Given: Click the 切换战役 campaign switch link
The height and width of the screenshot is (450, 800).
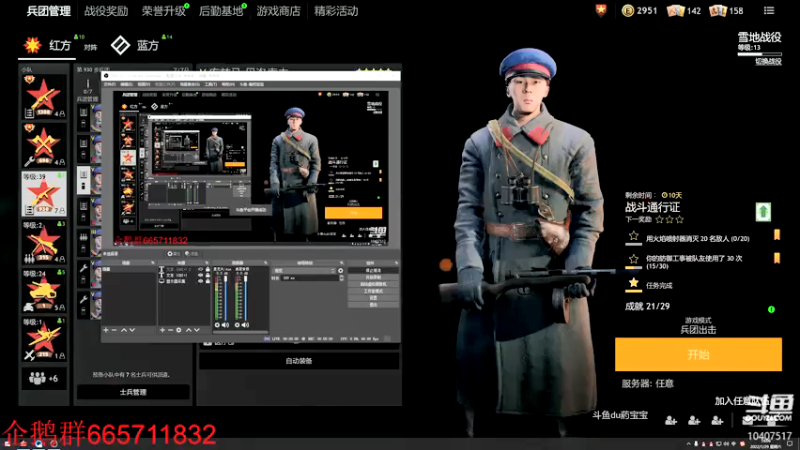Looking at the screenshot, I should click(768, 61).
